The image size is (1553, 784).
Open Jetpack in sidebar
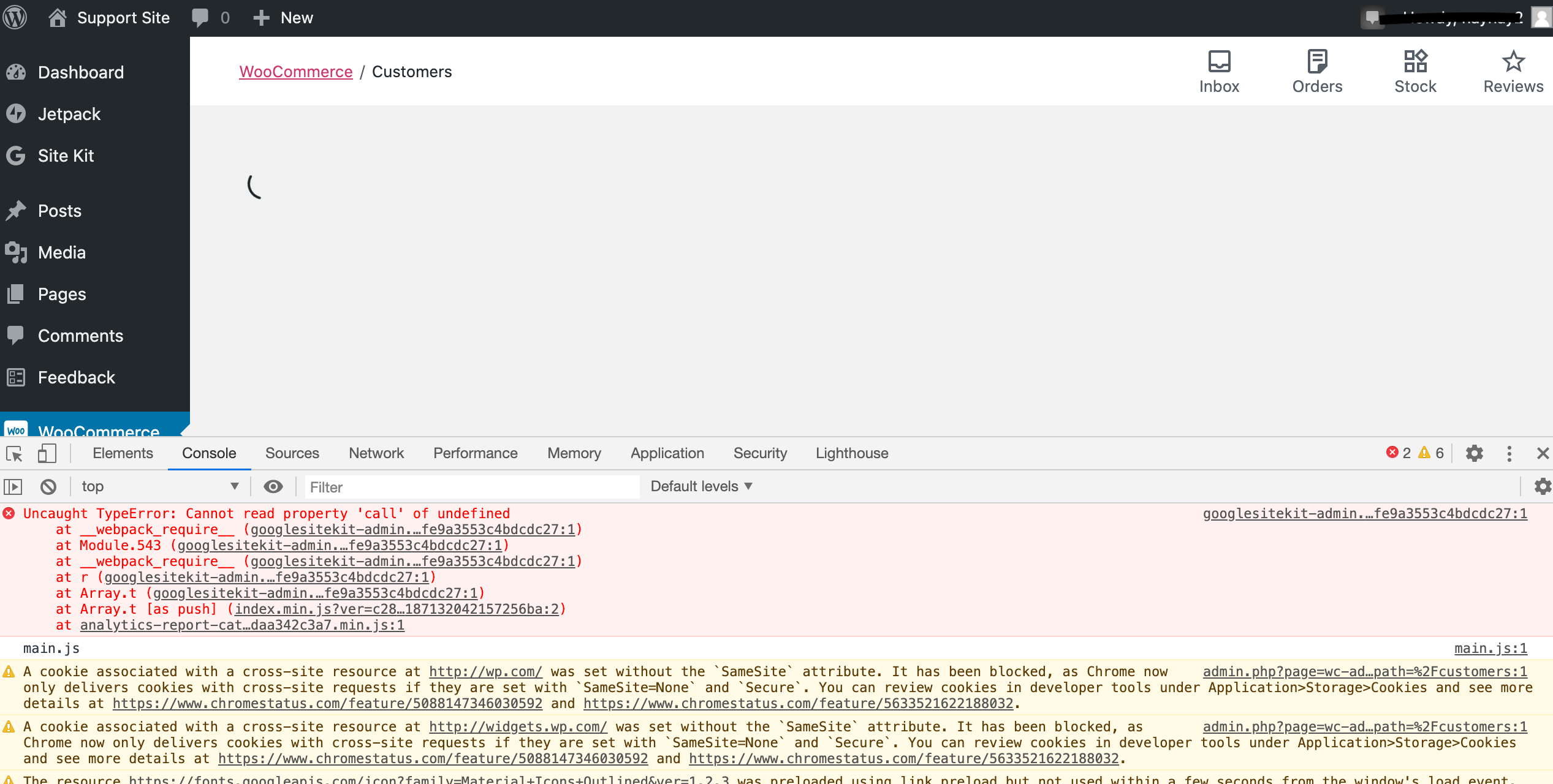[69, 114]
